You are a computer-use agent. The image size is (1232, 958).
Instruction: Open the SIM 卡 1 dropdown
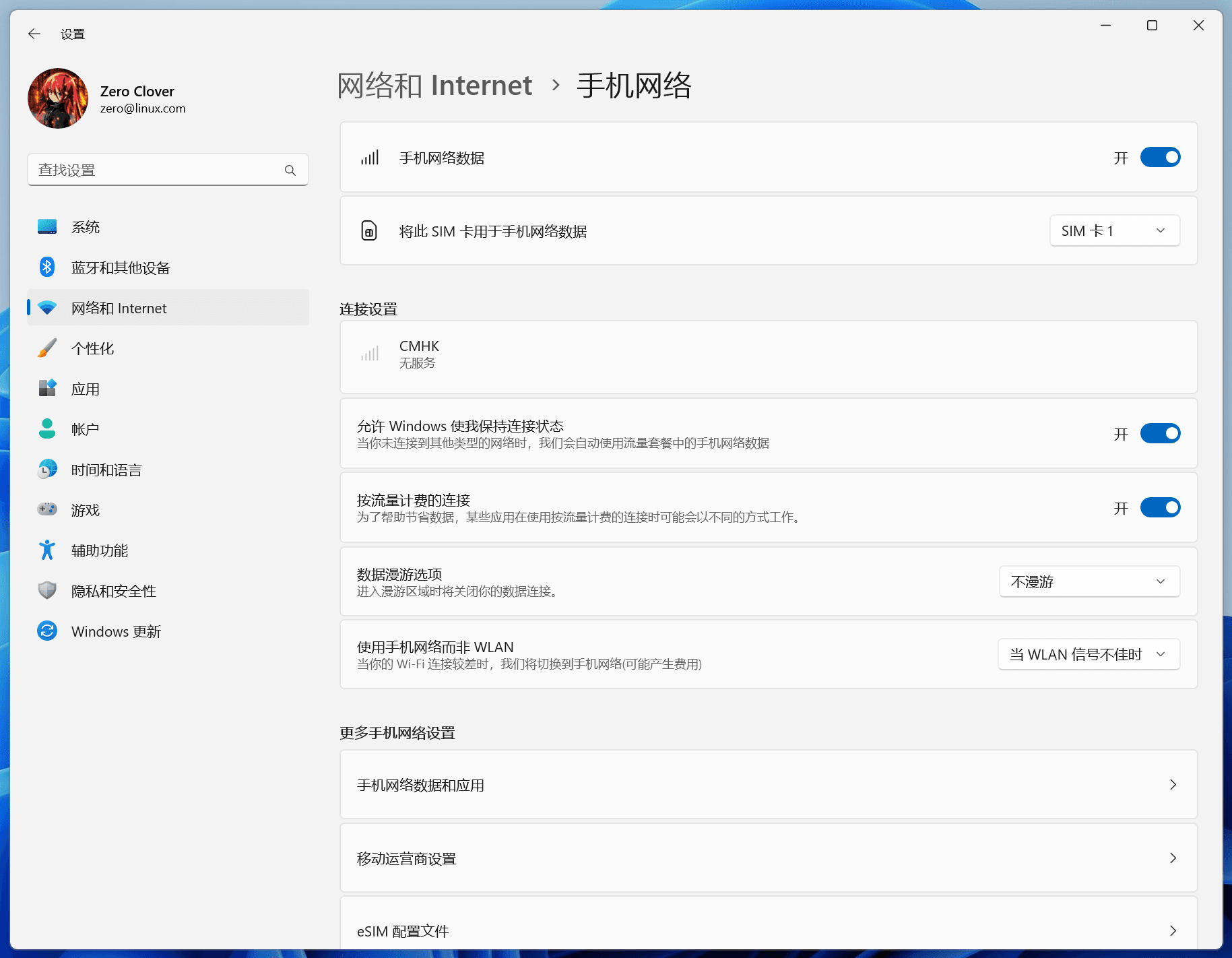pyautogui.click(x=1115, y=230)
